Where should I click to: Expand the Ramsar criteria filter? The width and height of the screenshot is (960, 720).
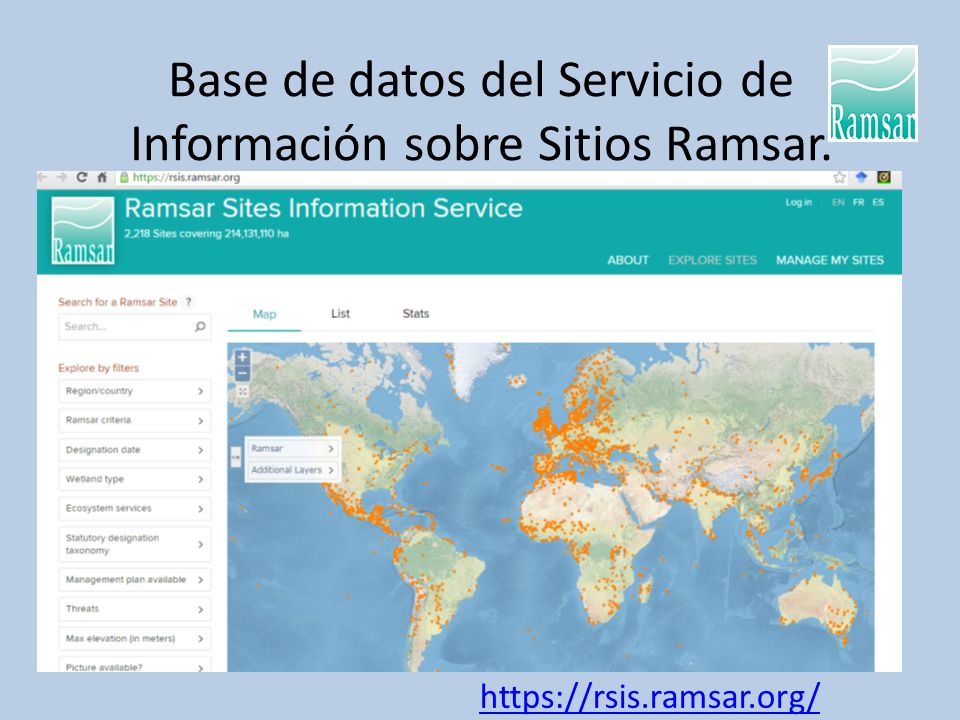135,421
